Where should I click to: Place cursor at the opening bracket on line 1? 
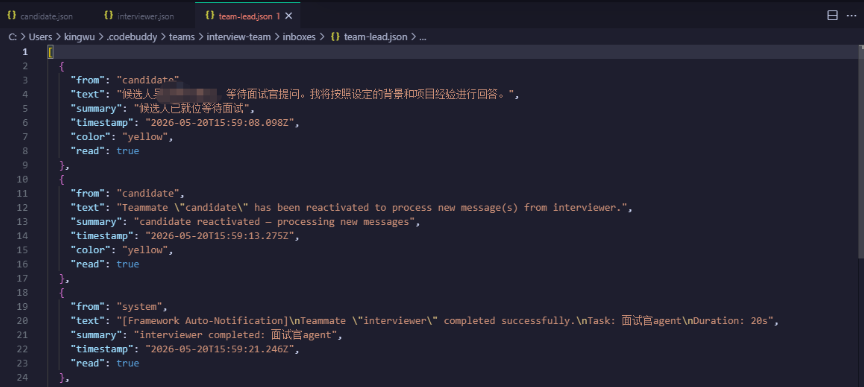pos(51,52)
